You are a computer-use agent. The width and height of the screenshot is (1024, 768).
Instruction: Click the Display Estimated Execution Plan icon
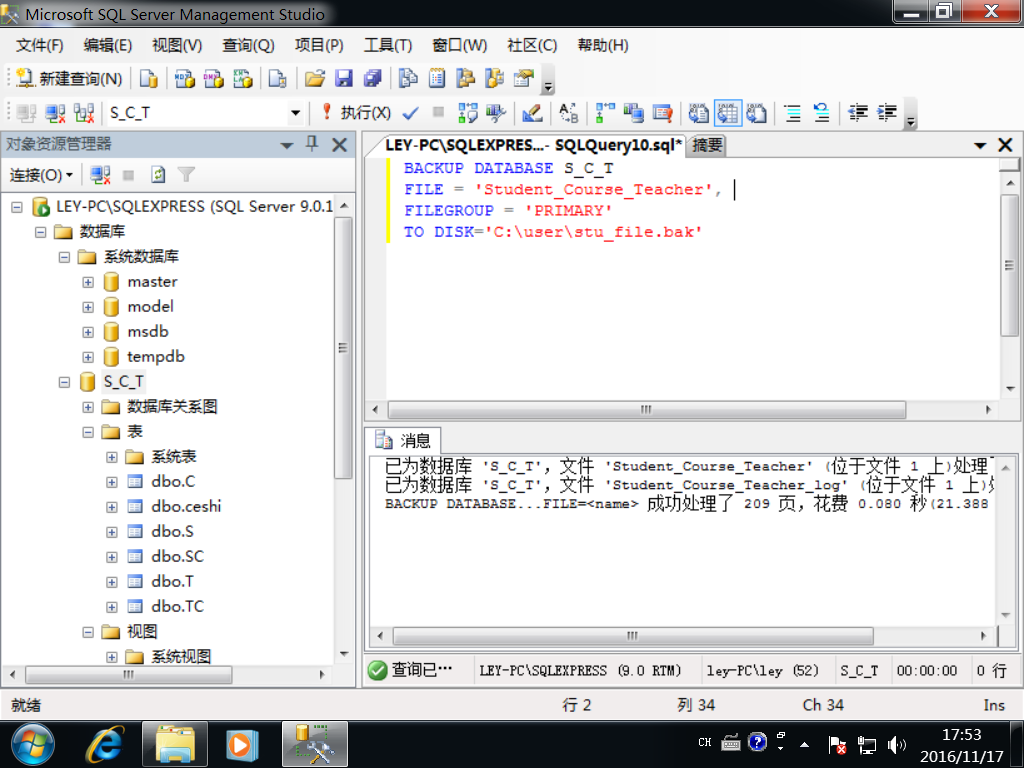pos(468,113)
